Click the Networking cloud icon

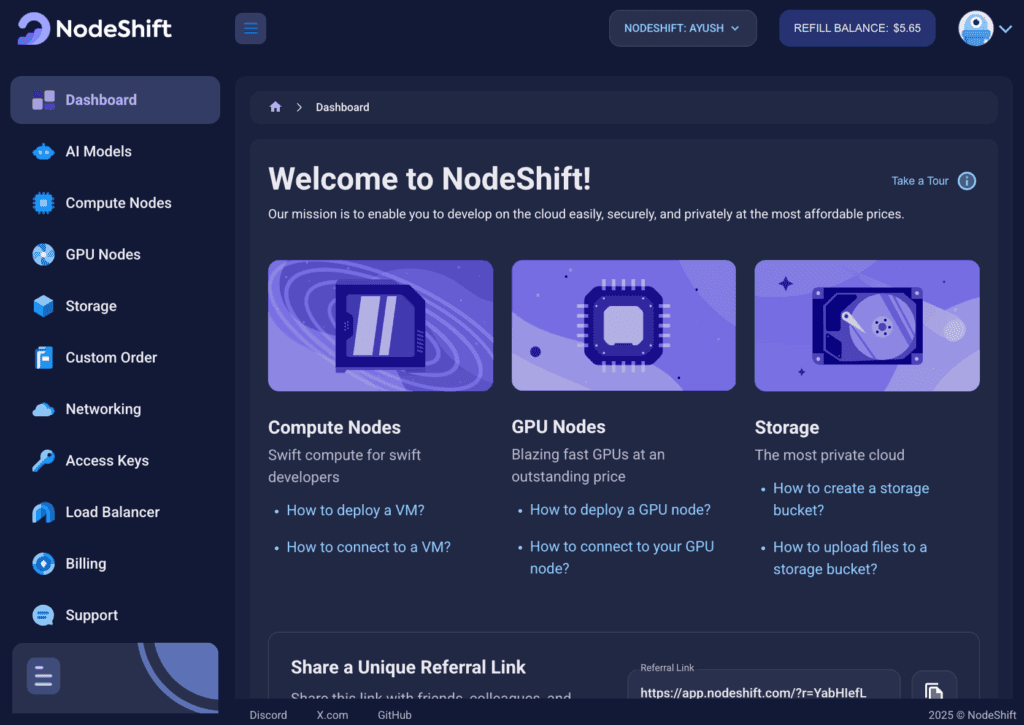click(44, 410)
